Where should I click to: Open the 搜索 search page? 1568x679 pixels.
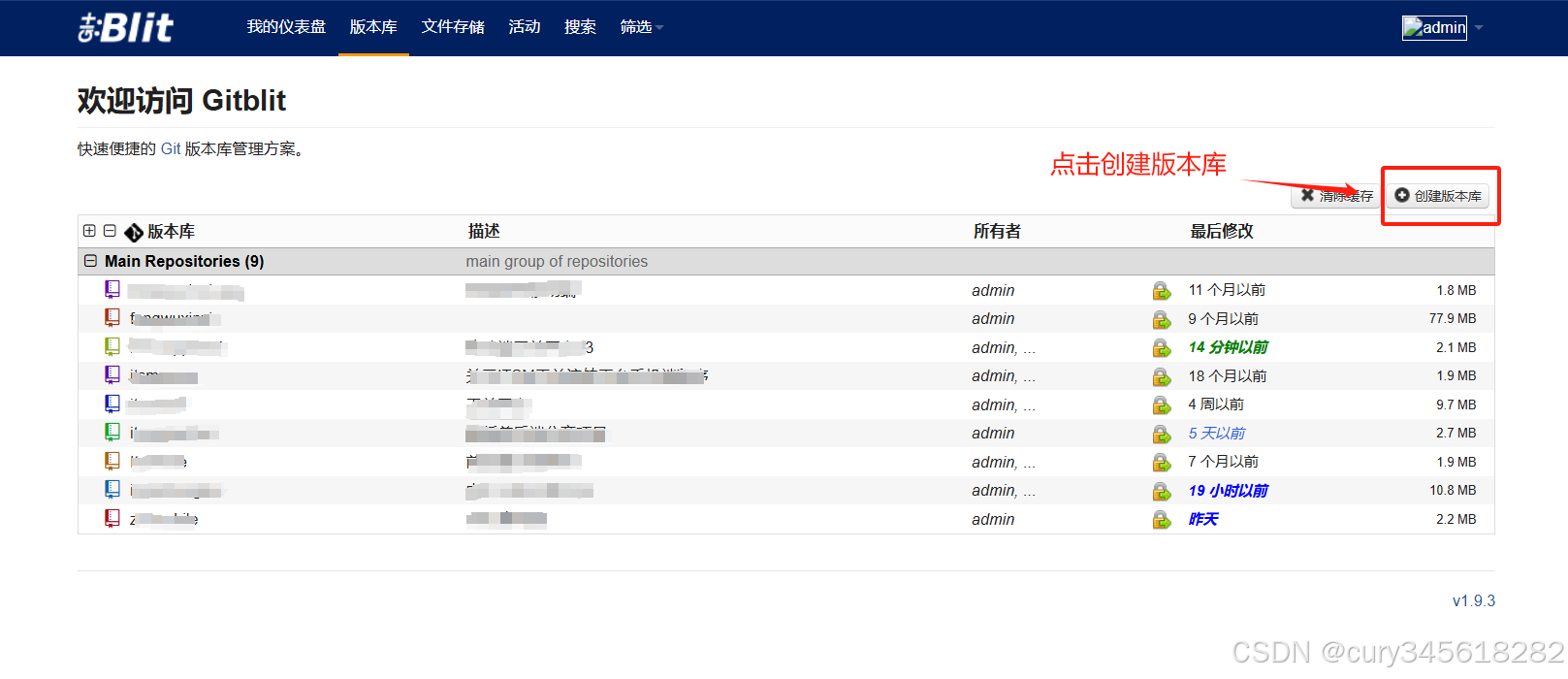(580, 27)
